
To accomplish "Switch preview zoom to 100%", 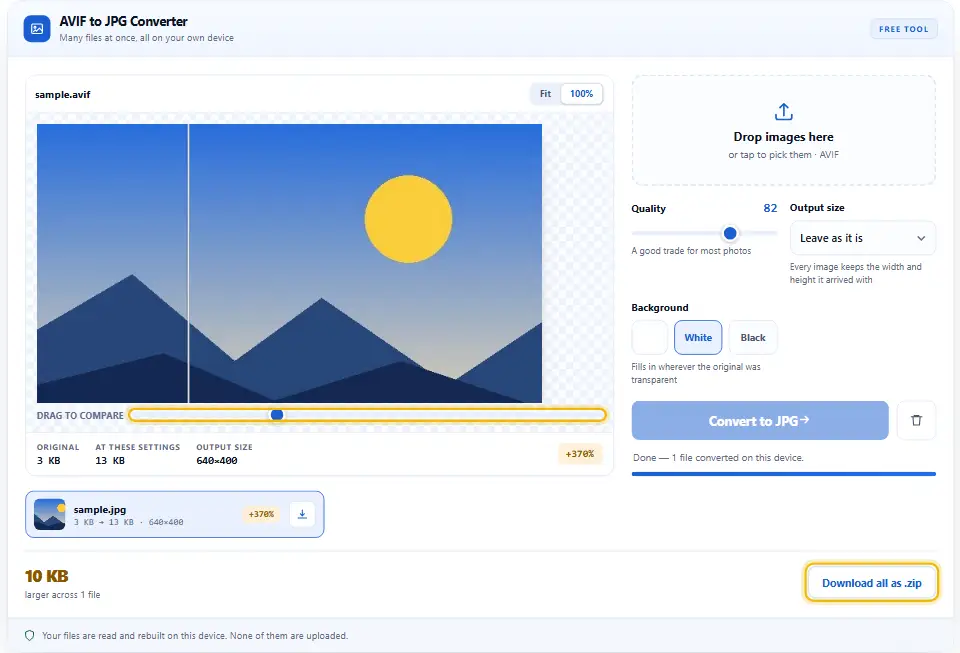I will coord(582,94).
